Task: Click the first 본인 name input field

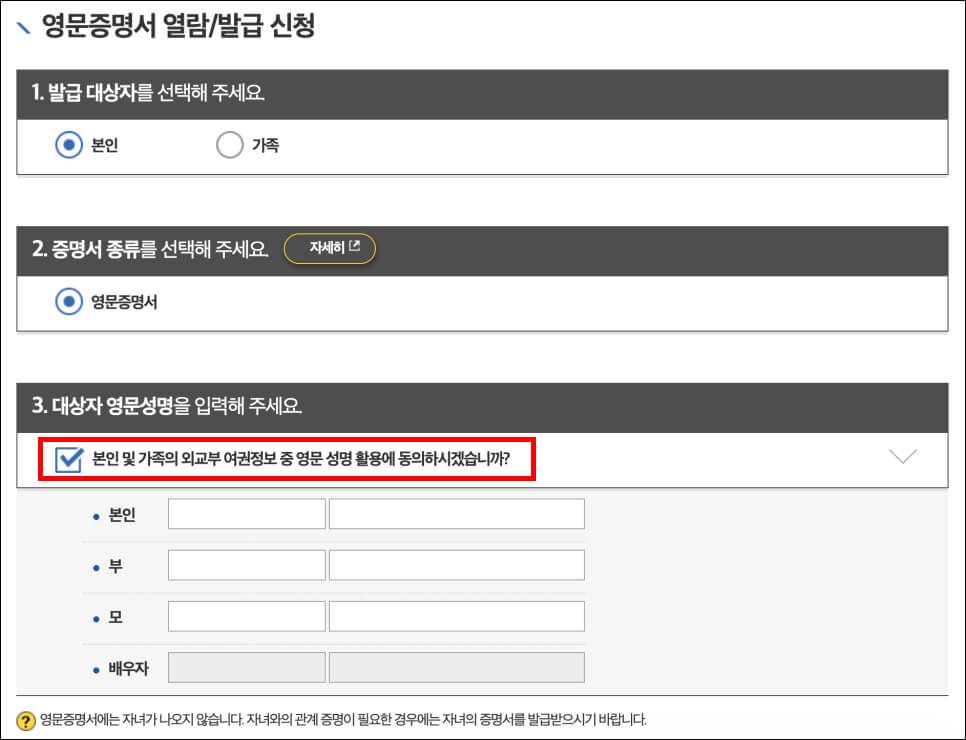Action: coord(246,513)
